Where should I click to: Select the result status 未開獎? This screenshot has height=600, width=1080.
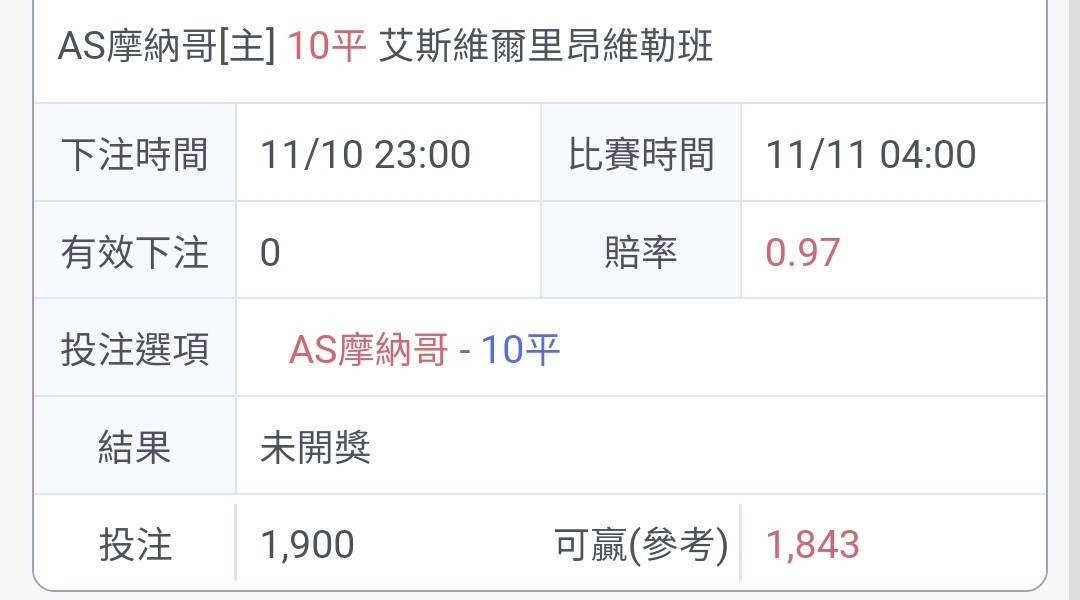[x=315, y=448]
